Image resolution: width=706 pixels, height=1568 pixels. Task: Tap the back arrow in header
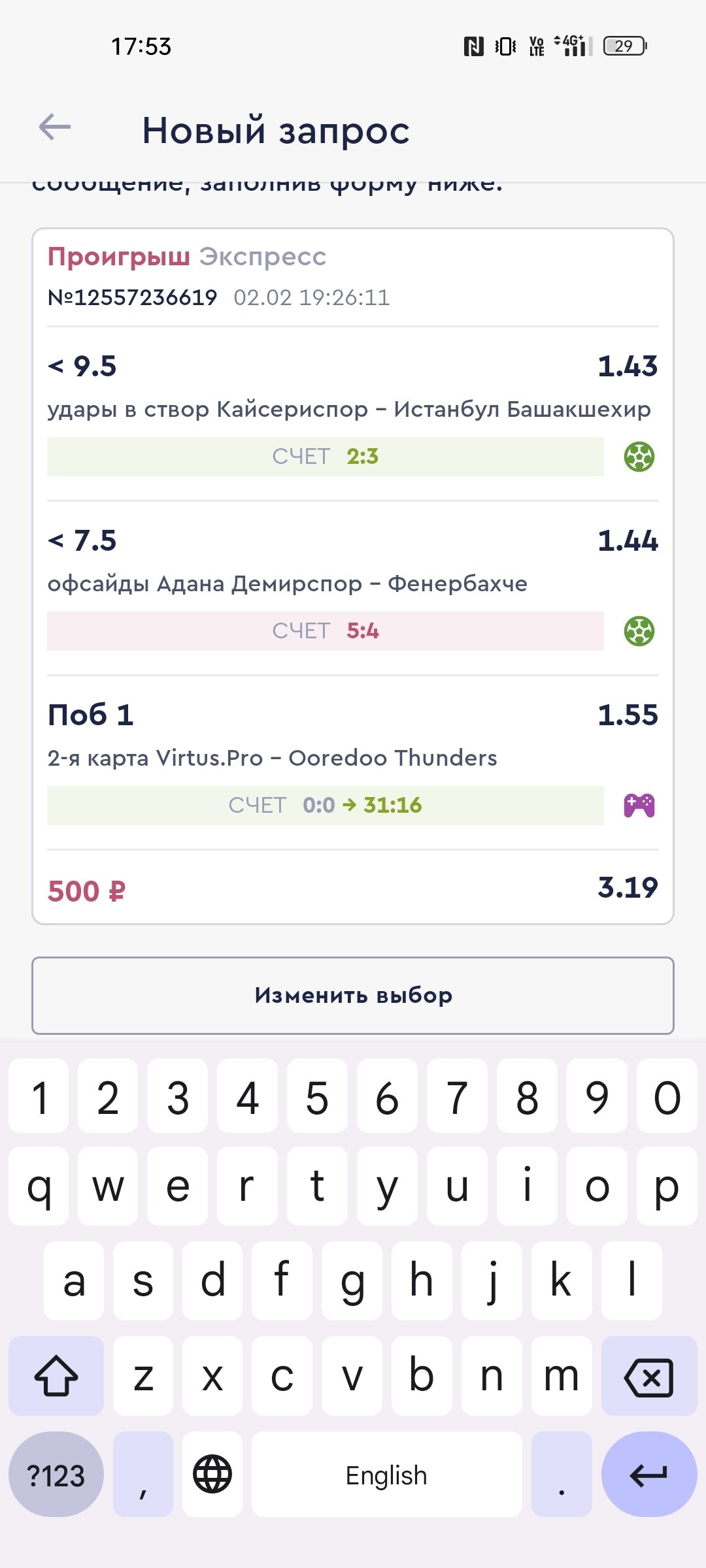pyautogui.click(x=55, y=127)
